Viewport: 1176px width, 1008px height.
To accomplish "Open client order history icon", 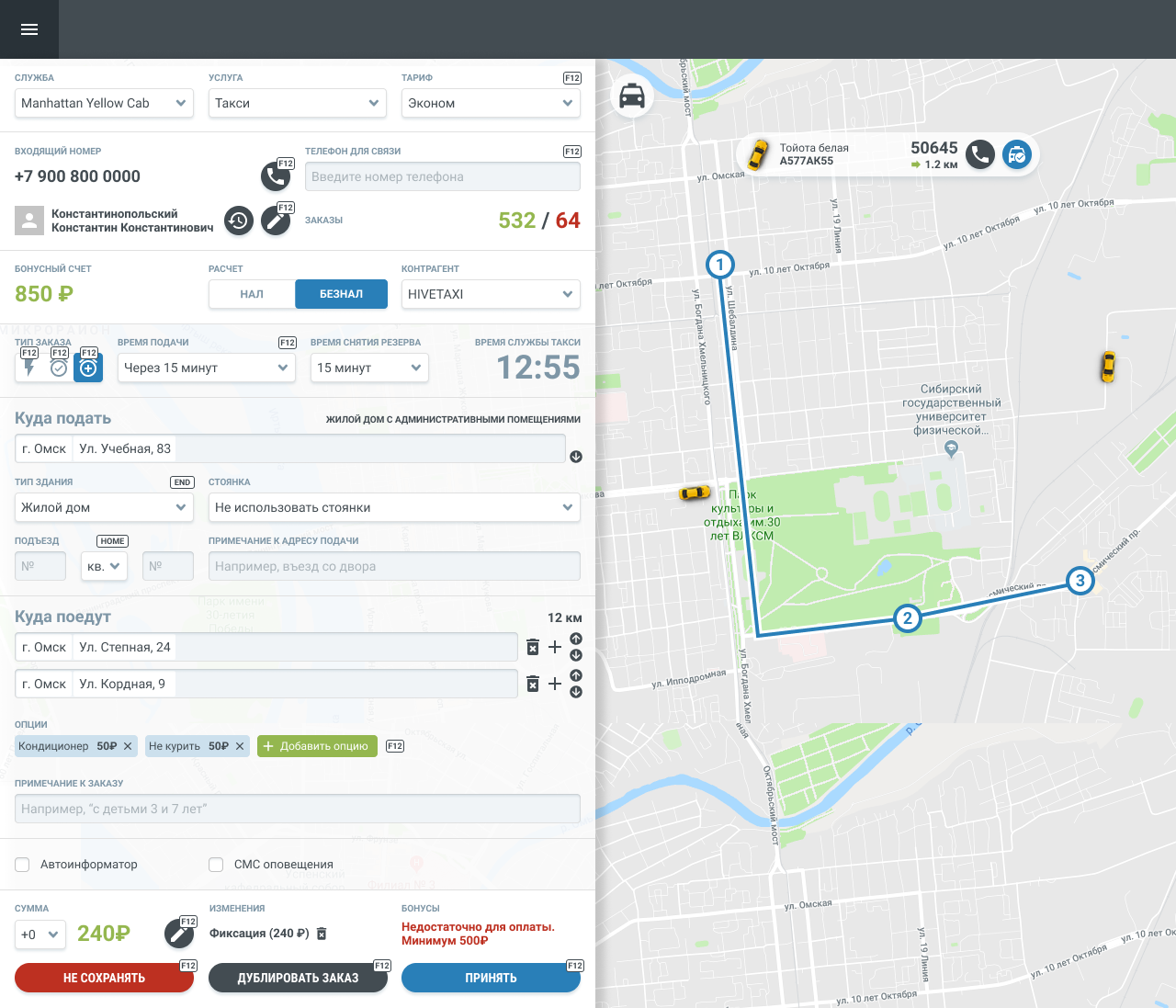I will (239, 221).
